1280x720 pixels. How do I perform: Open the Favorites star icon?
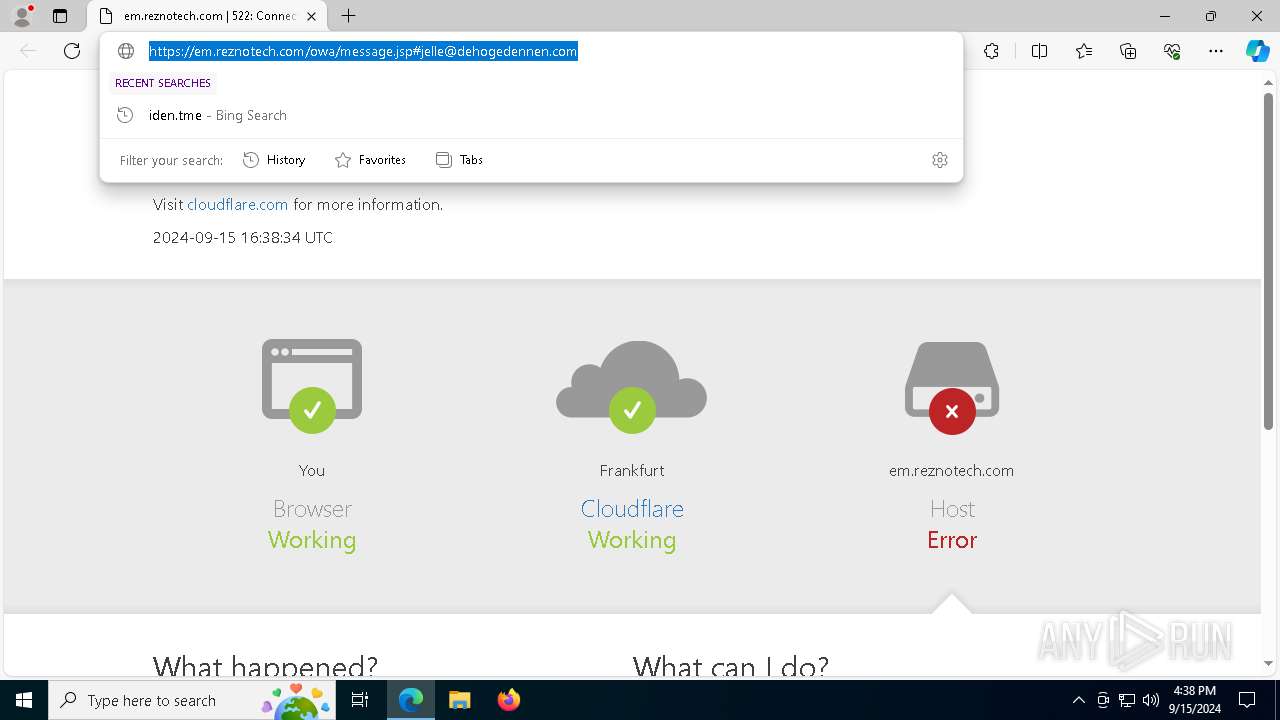click(1084, 51)
